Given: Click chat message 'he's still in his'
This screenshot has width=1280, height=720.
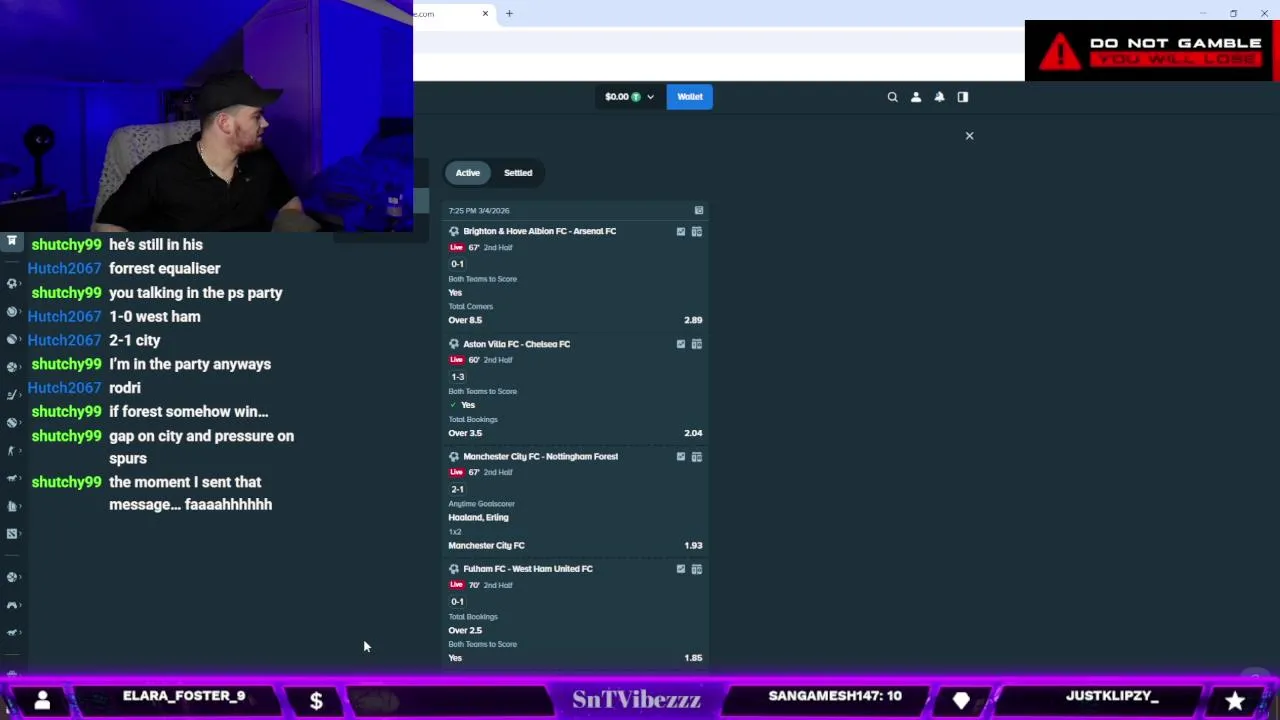Looking at the screenshot, I should tap(156, 244).
